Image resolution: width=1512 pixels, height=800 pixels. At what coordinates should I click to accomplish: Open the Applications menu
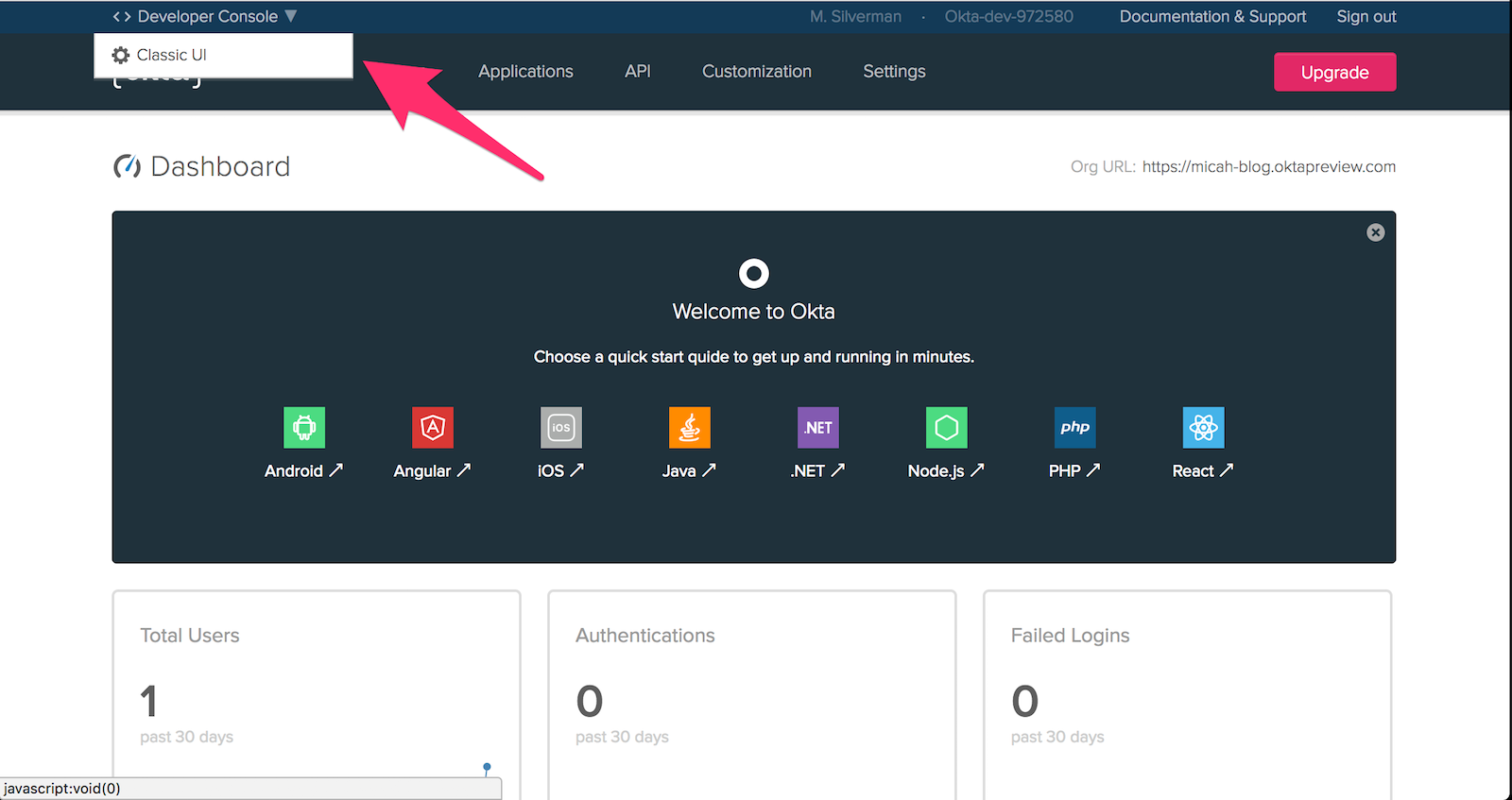525,72
